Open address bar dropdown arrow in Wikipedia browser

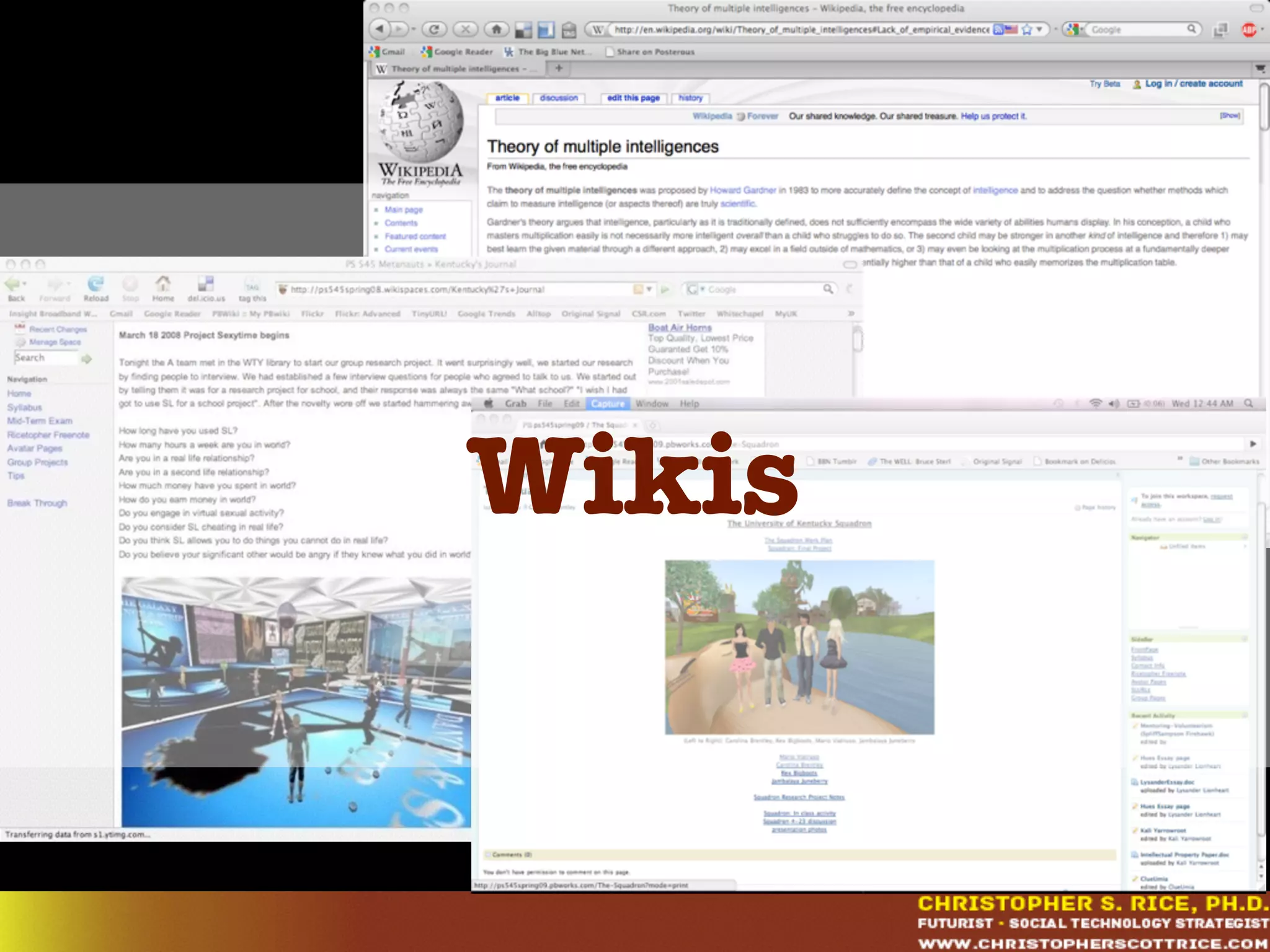click(x=1039, y=29)
